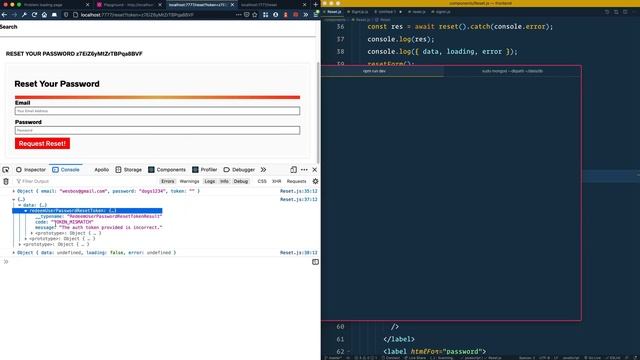Switch to the React Components devtools tab
This screenshot has height=360, width=640.
pos(167,170)
